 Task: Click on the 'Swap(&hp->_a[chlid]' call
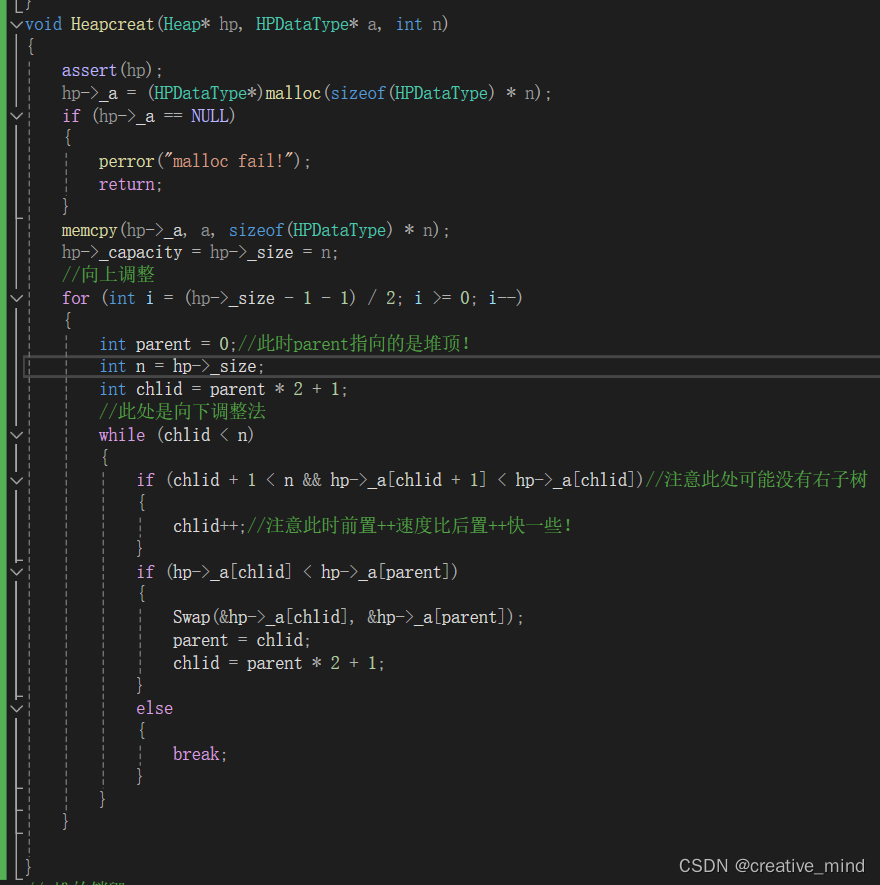348,617
